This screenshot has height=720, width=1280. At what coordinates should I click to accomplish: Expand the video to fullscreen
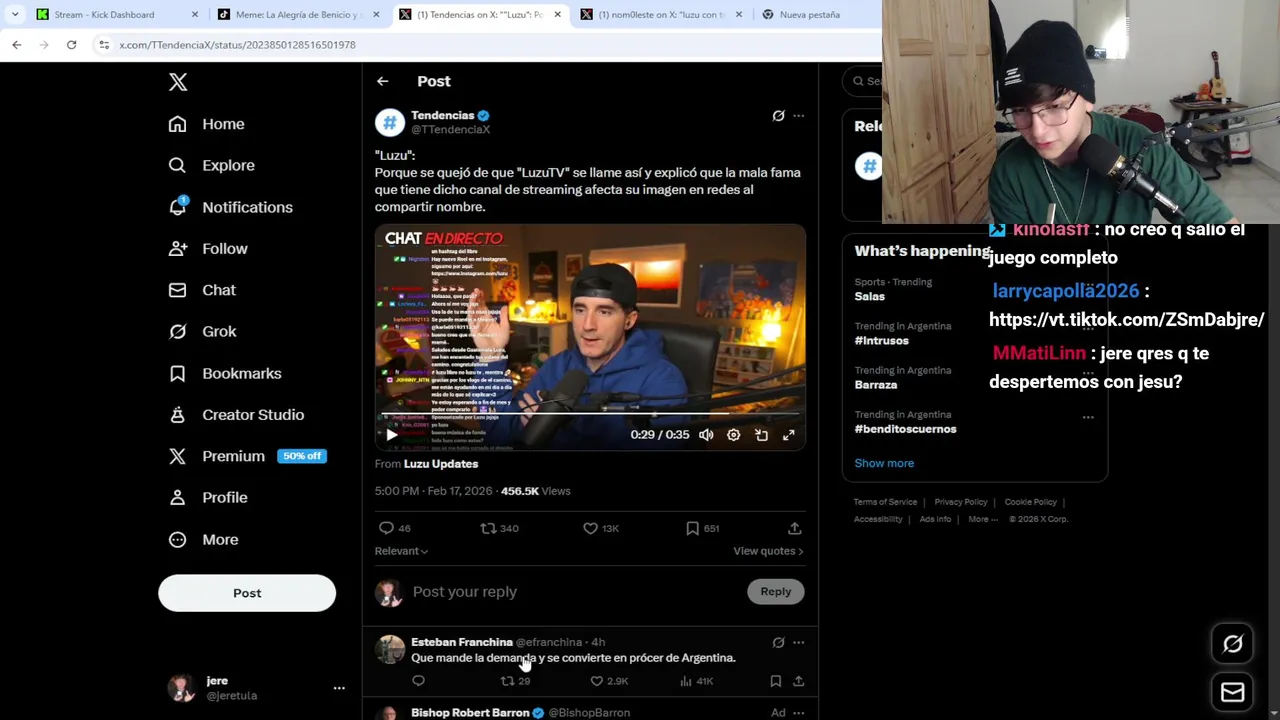(788, 435)
